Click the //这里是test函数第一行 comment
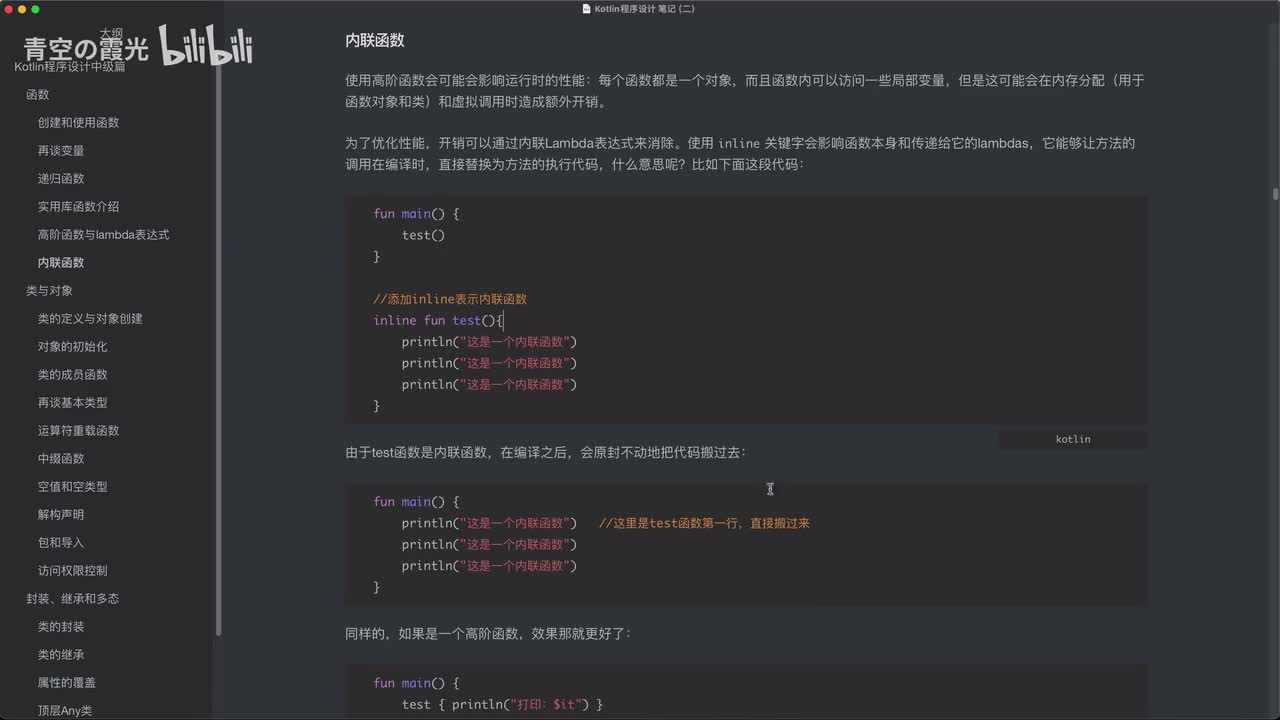The width and height of the screenshot is (1280, 720). tap(704, 523)
